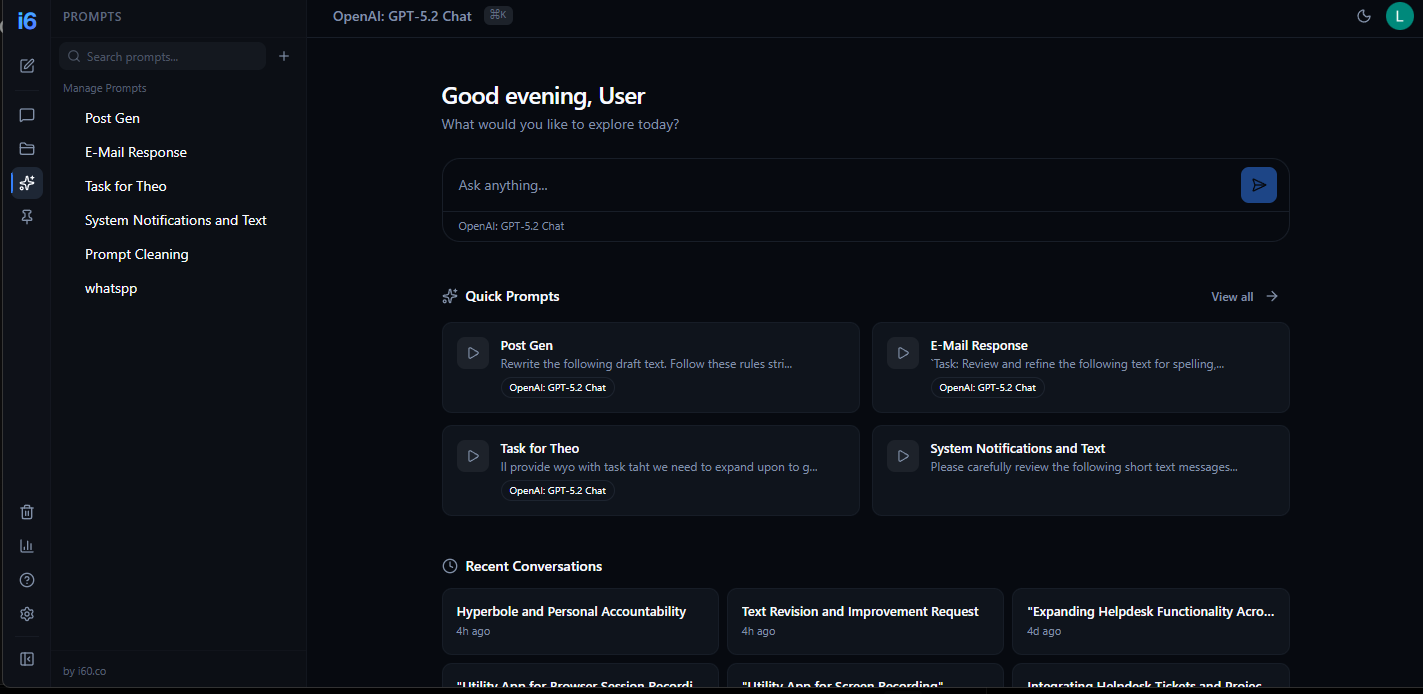Select the Prompt Cleaning entry in the sidebar
Viewport: 1423px width, 694px height.
[x=136, y=253]
